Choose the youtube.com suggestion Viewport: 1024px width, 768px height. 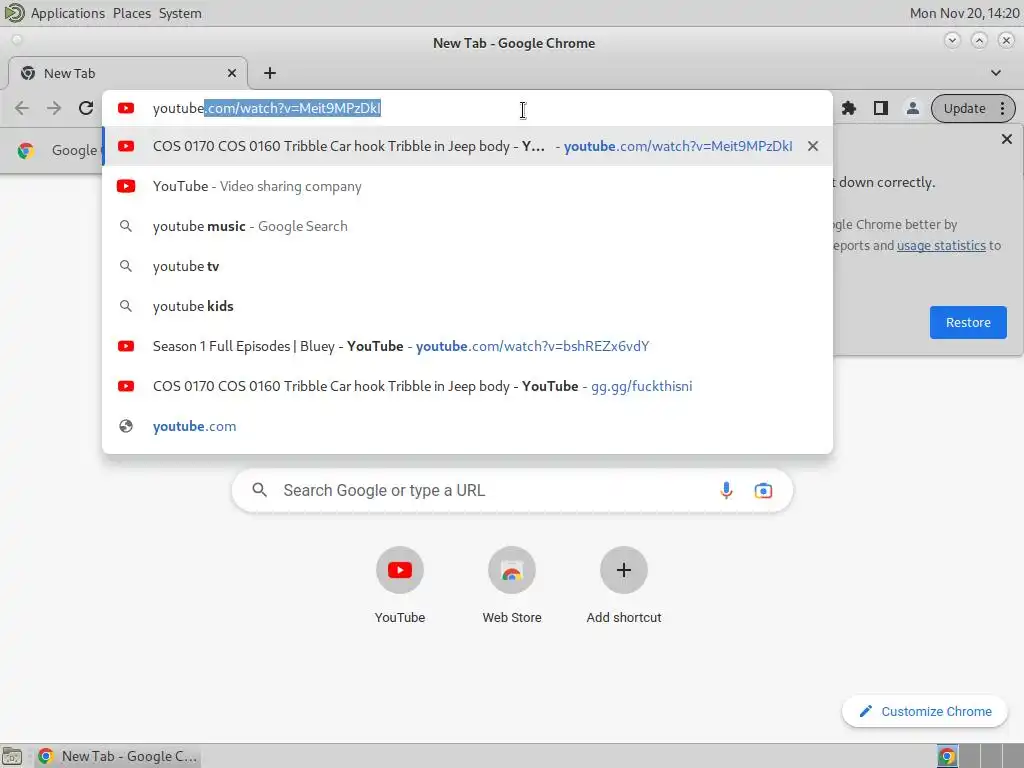(467, 426)
